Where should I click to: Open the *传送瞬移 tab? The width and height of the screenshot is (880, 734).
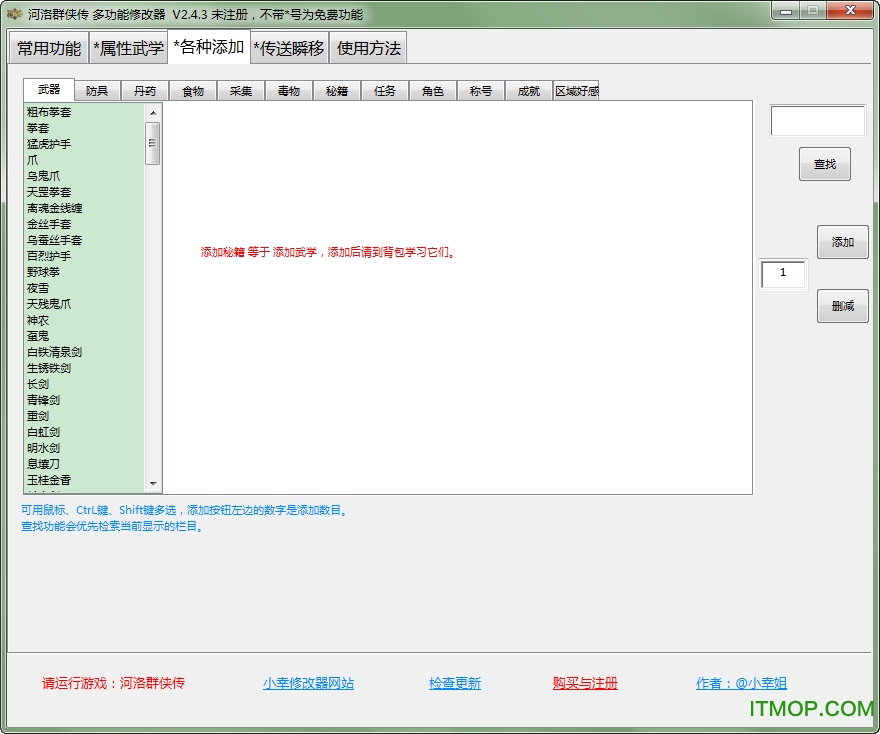[x=289, y=48]
